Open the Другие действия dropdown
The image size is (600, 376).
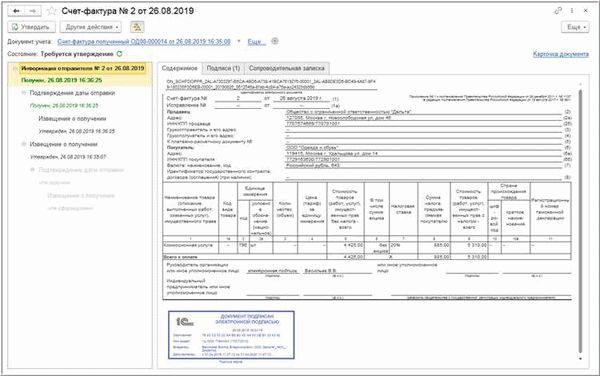(90, 27)
